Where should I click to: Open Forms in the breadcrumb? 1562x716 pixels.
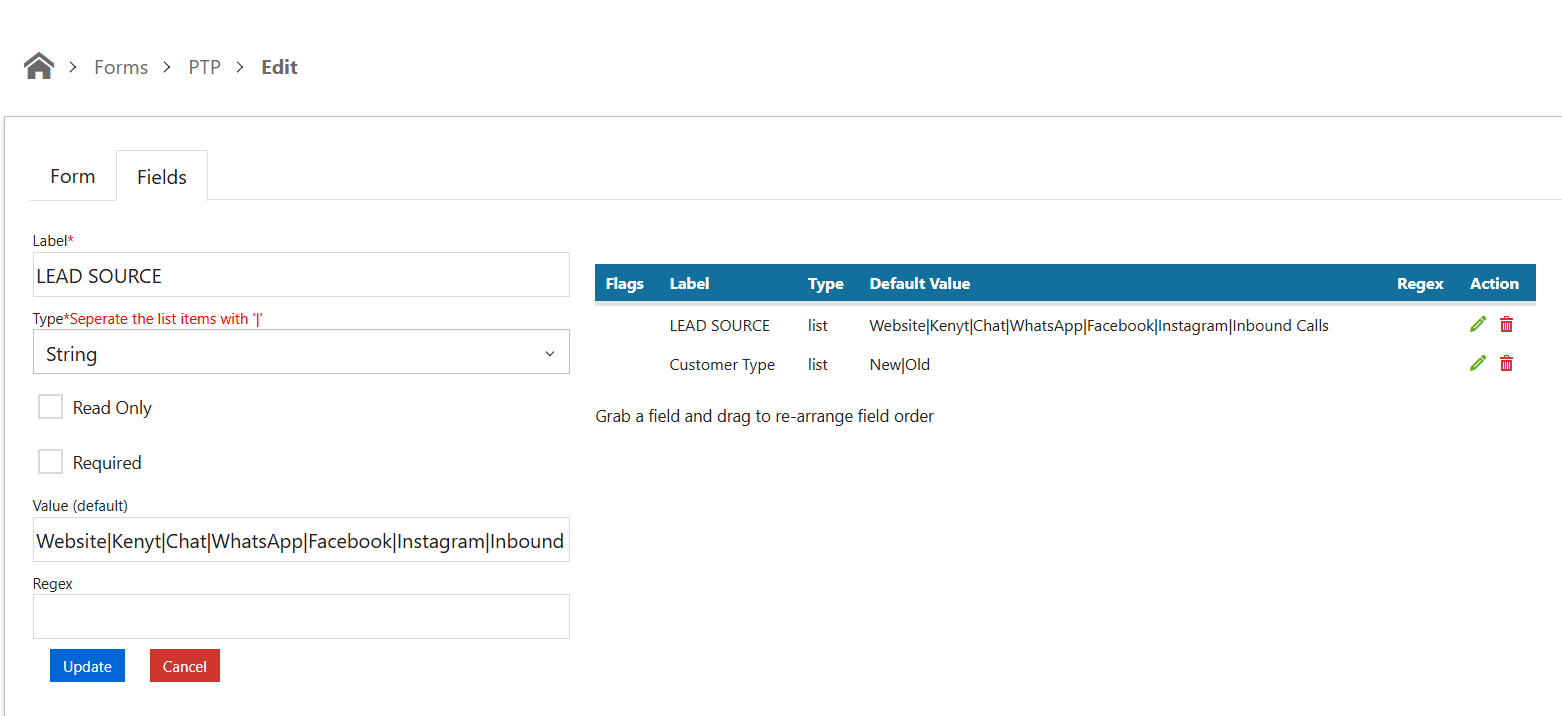click(121, 67)
